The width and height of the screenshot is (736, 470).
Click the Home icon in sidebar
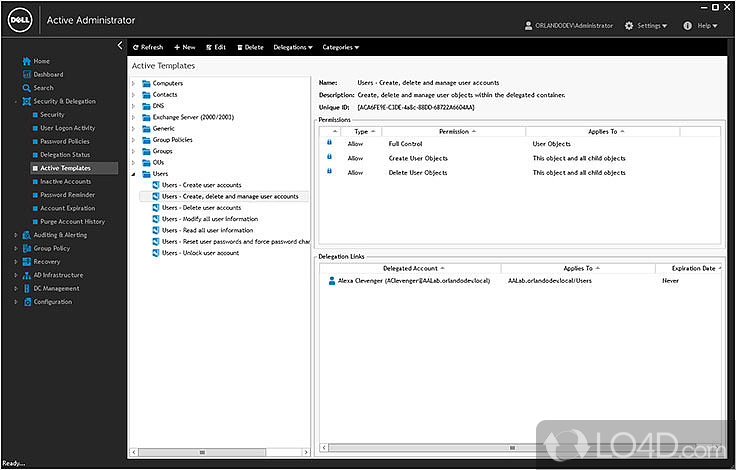click(25, 61)
